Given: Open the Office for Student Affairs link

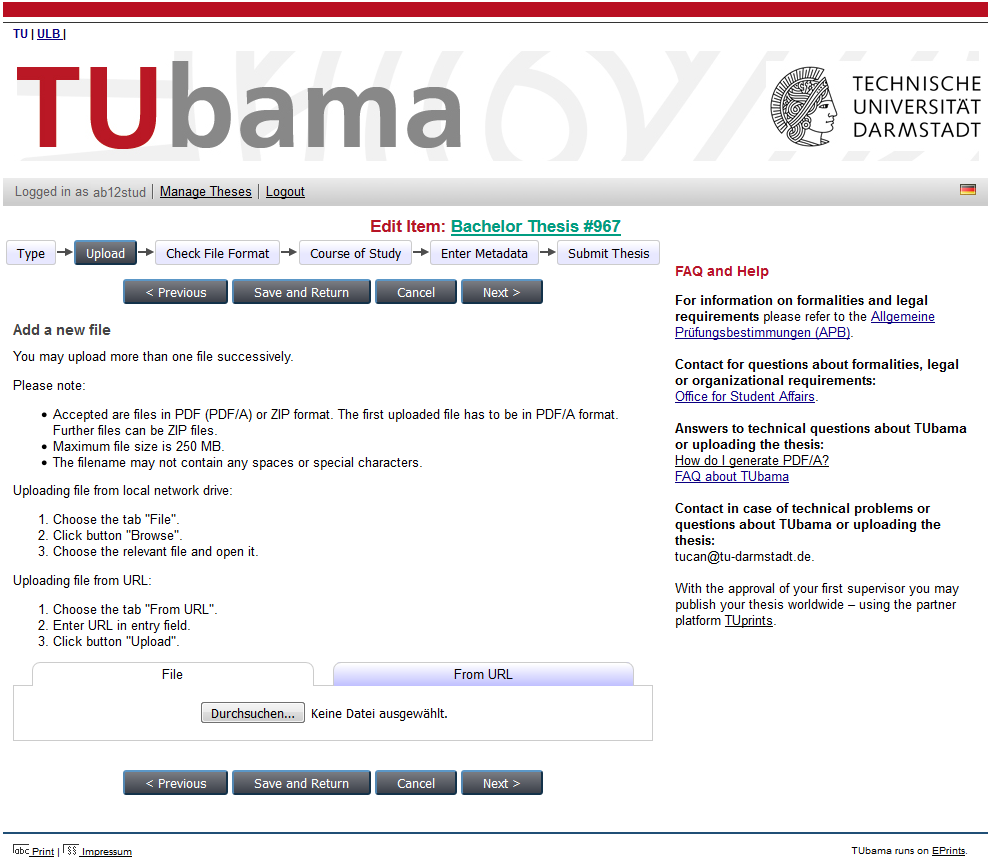Looking at the screenshot, I should click(745, 397).
